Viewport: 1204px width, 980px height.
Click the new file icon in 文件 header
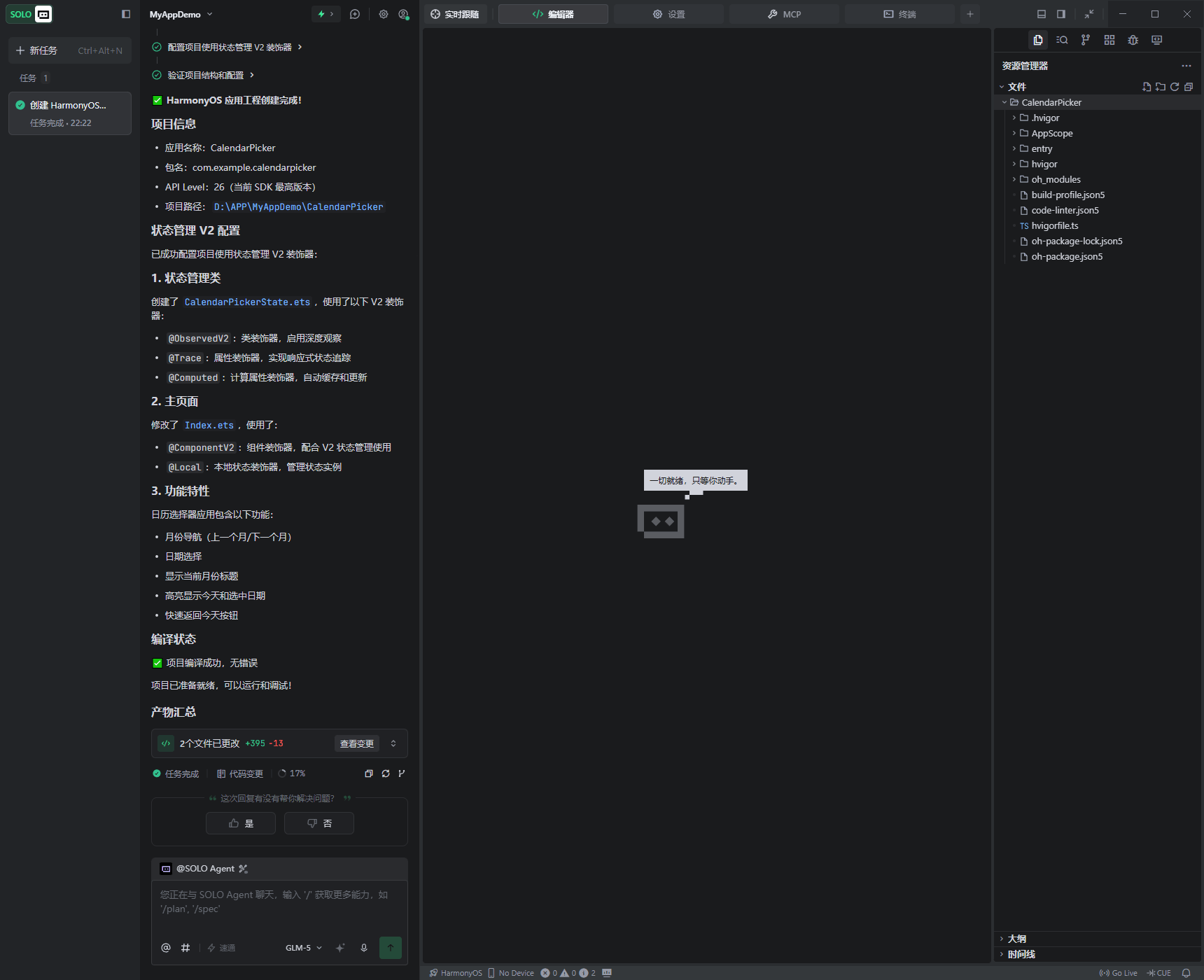(1147, 87)
